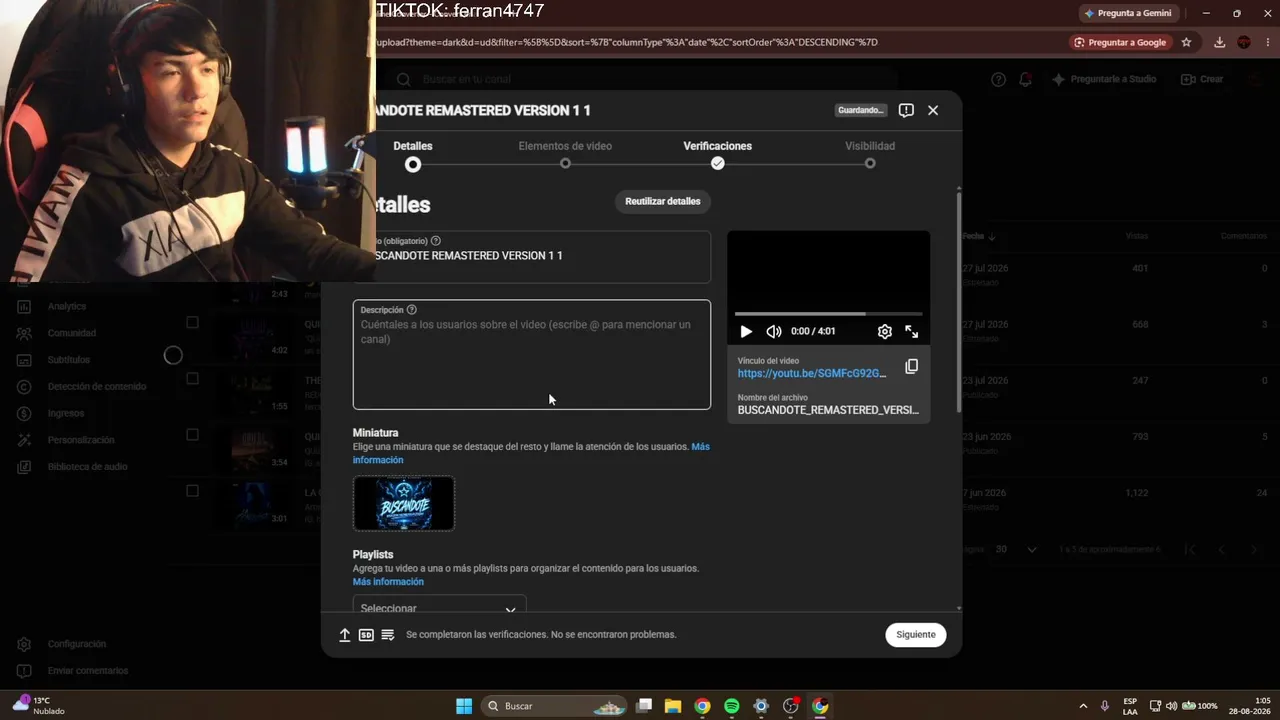The image size is (1280, 720).
Task: Open the youtu.be video link
Action: (x=812, y=374)
